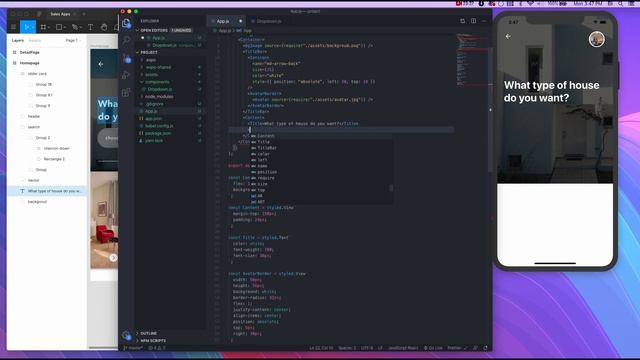Screen dimensions: 640x360
Task: Open Source Control in the activity bar
Action: click(126, 58)
